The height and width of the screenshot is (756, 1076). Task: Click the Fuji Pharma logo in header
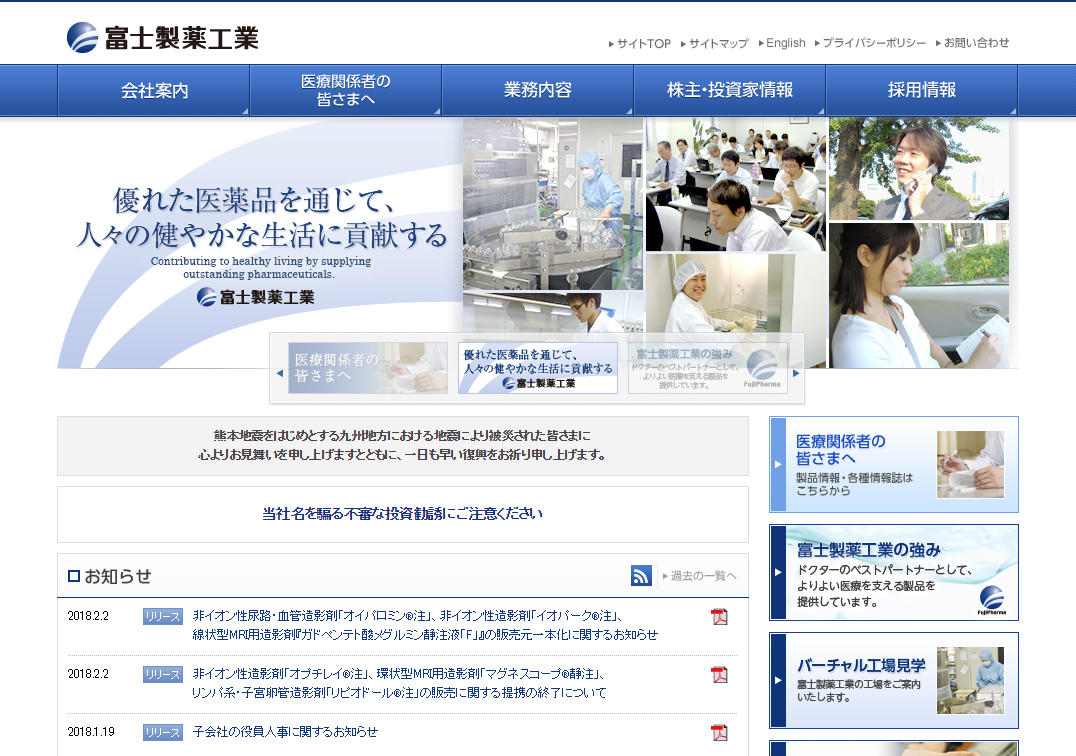(163, 38)
